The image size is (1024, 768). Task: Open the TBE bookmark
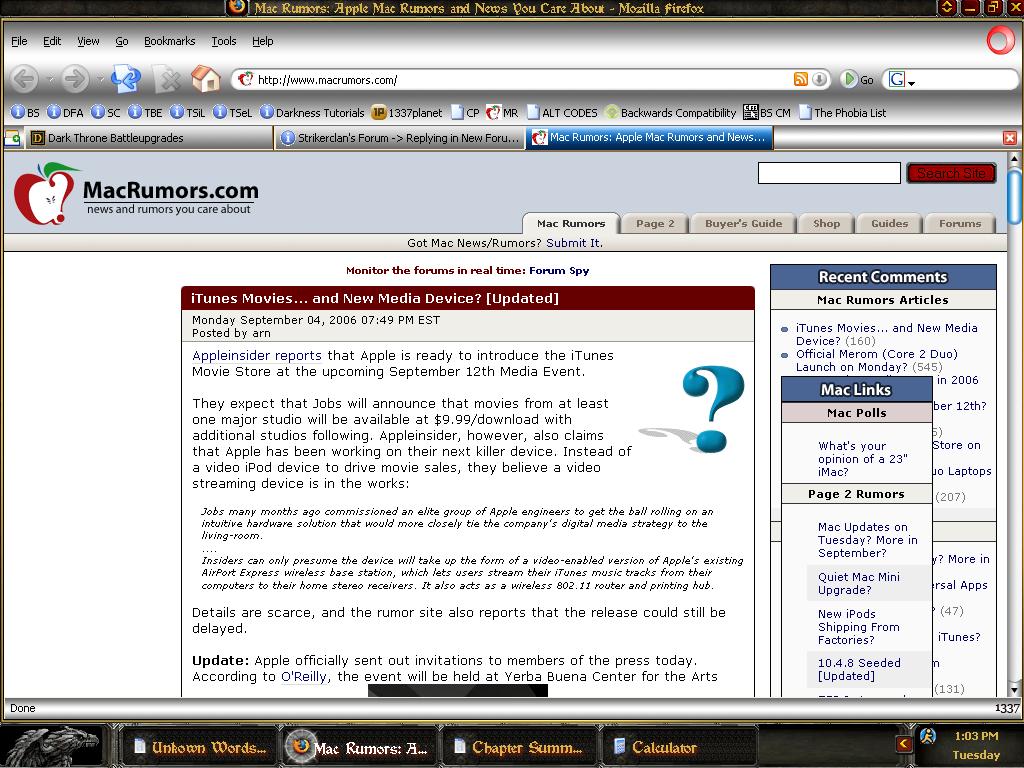(145, 112)
